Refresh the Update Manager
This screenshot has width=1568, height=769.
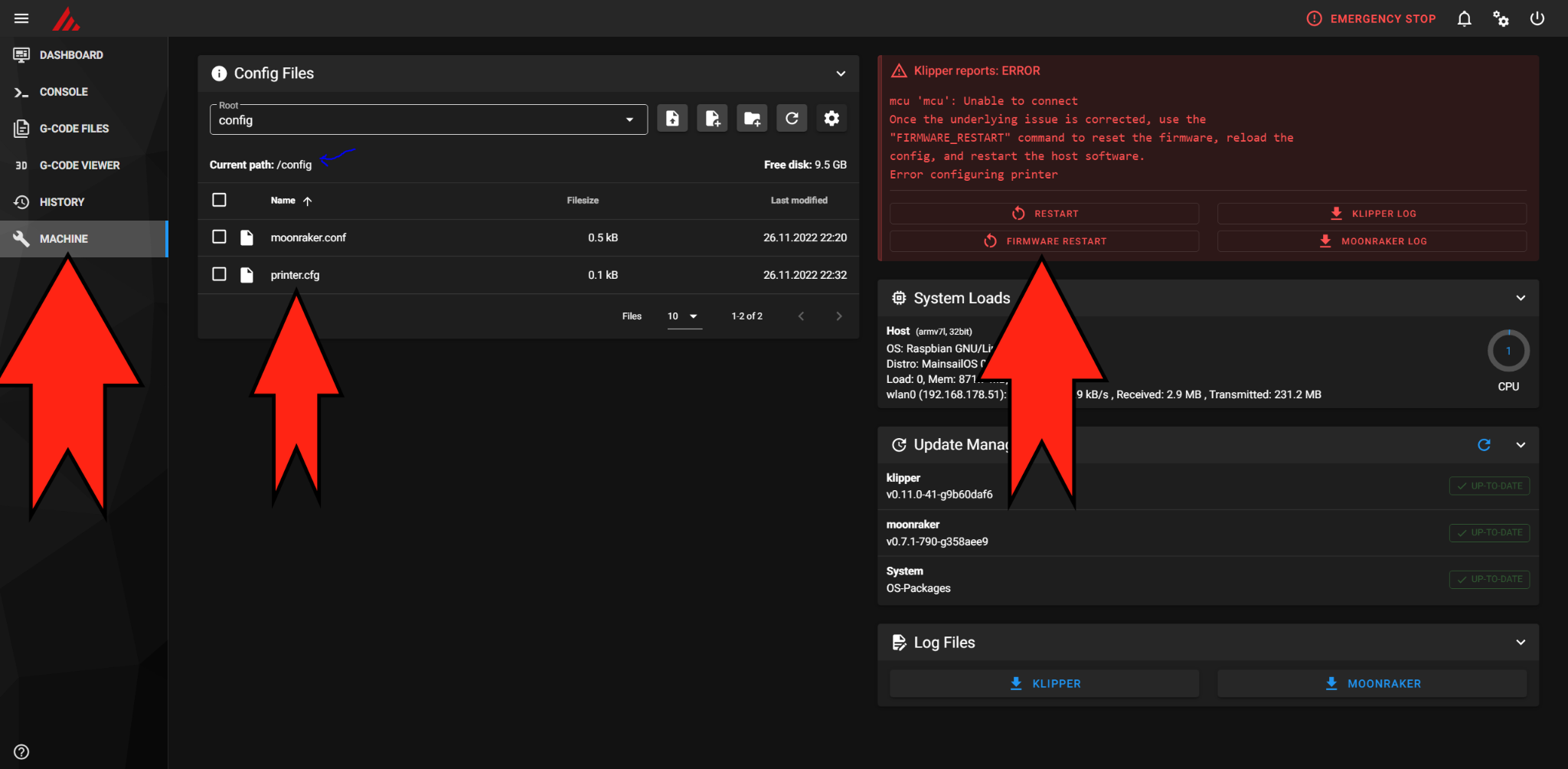pos(1484,445)
